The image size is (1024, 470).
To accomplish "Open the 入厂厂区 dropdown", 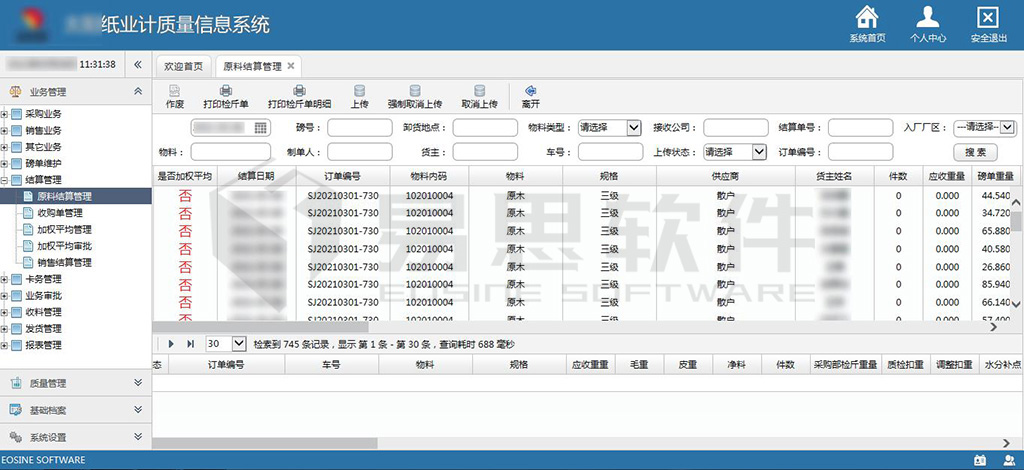I will tap(1007, 128).
